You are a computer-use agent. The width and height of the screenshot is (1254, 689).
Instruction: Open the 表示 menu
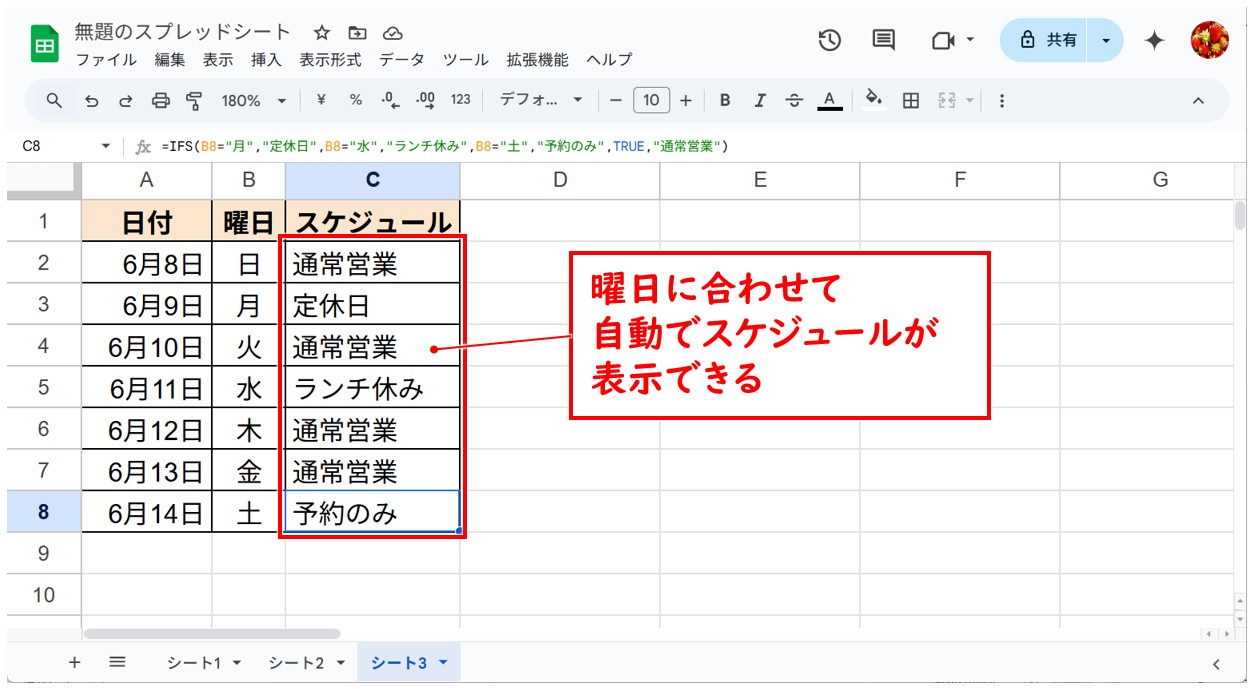(218, 60)
